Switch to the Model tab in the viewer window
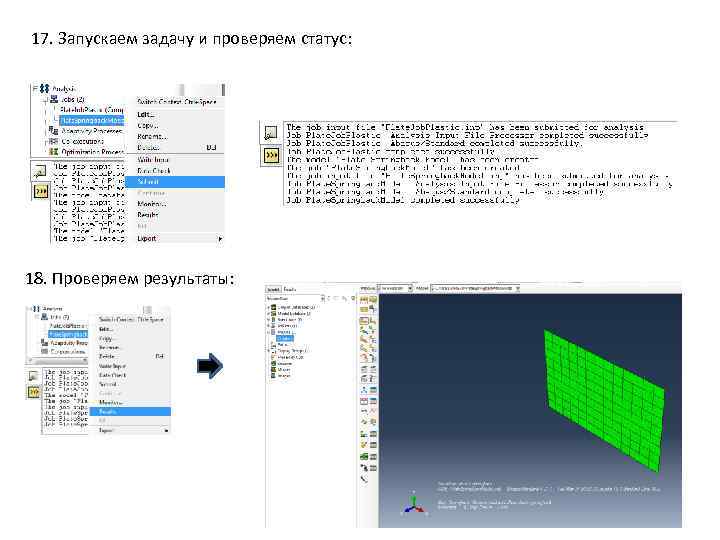 pos(273,289)
